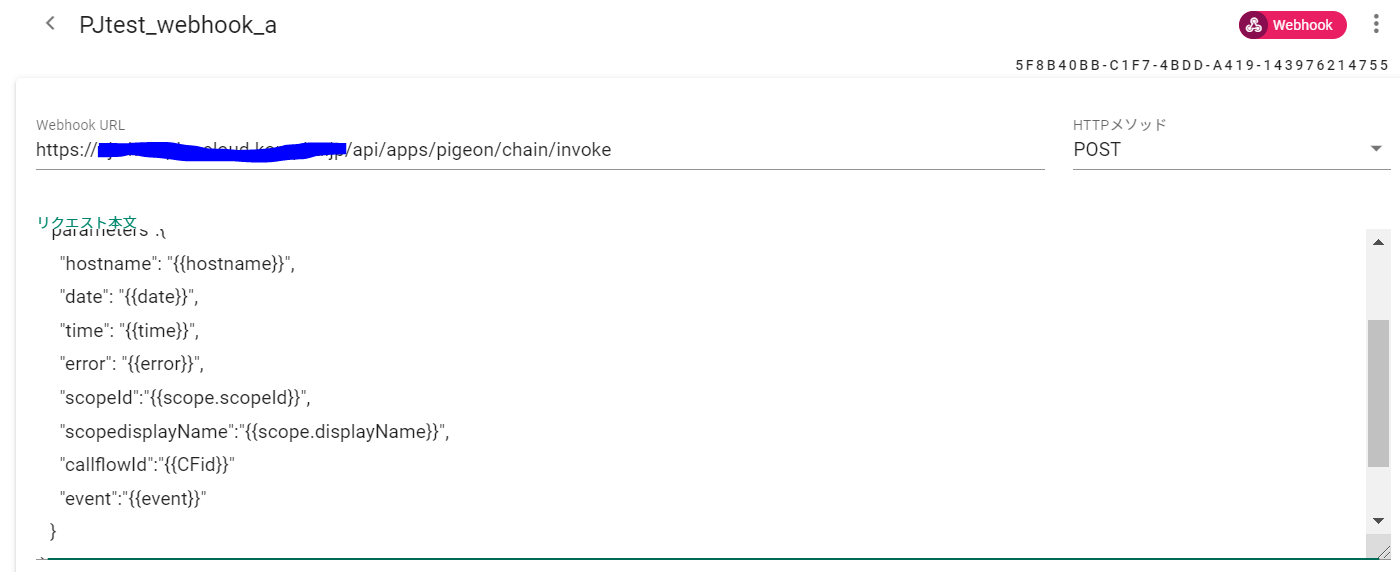Open the three-dot more options menu
1400x572 pixels.
pyautogui.click(x=1376, y=25)
